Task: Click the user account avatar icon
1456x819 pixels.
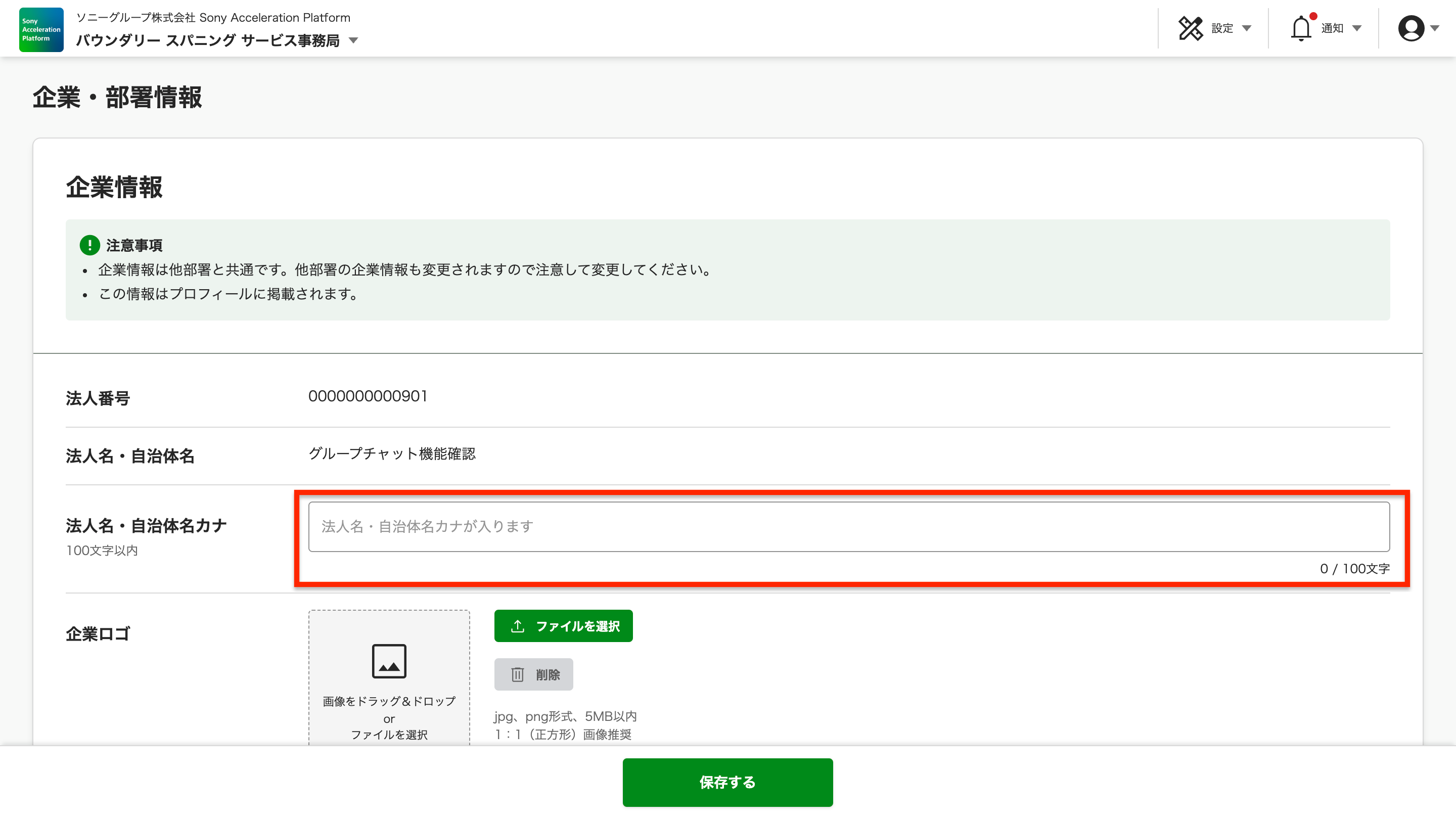Action: click(x=1411, y=28)
